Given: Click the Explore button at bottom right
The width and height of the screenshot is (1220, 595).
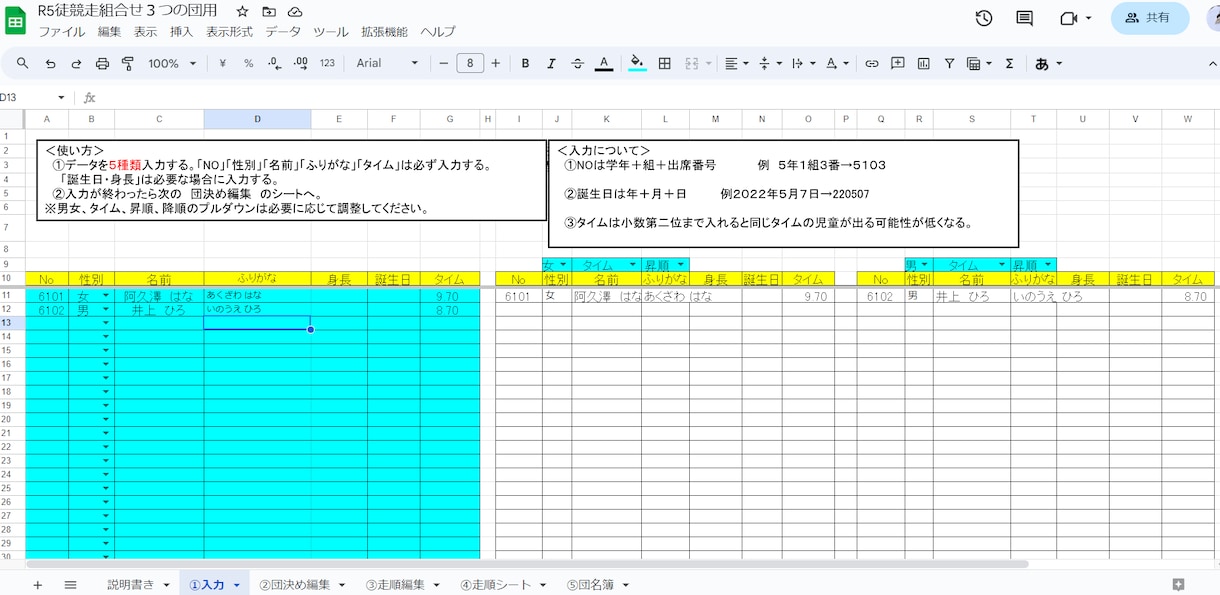Looking at the screenshot, I should (1178, 585).
